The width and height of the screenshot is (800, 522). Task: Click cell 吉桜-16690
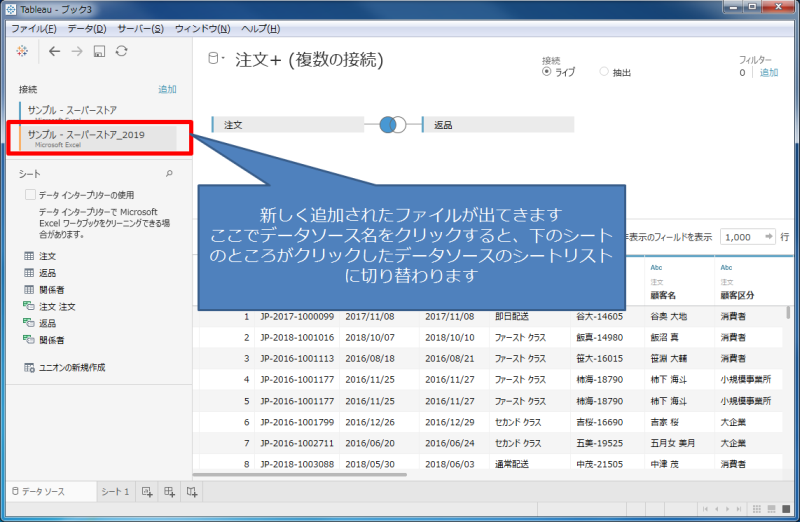[x=599, y=422]
